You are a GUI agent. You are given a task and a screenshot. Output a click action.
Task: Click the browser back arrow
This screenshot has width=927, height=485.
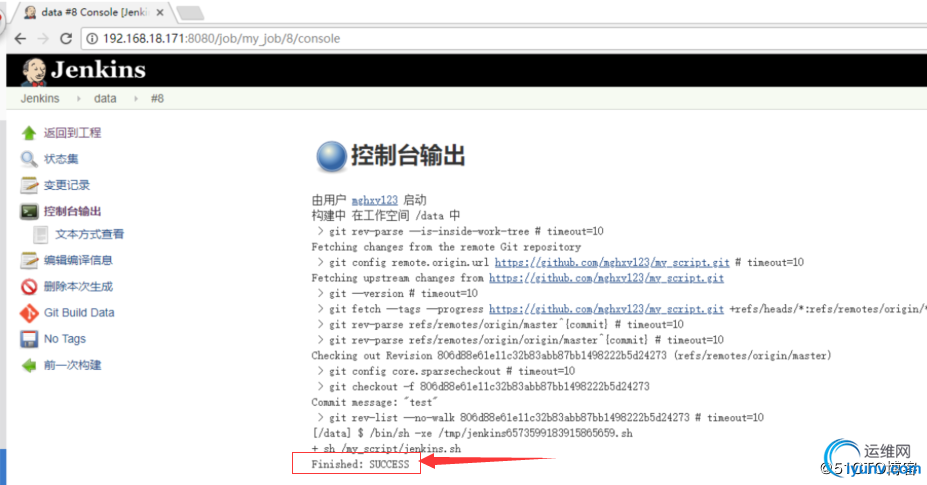(20, 38)
